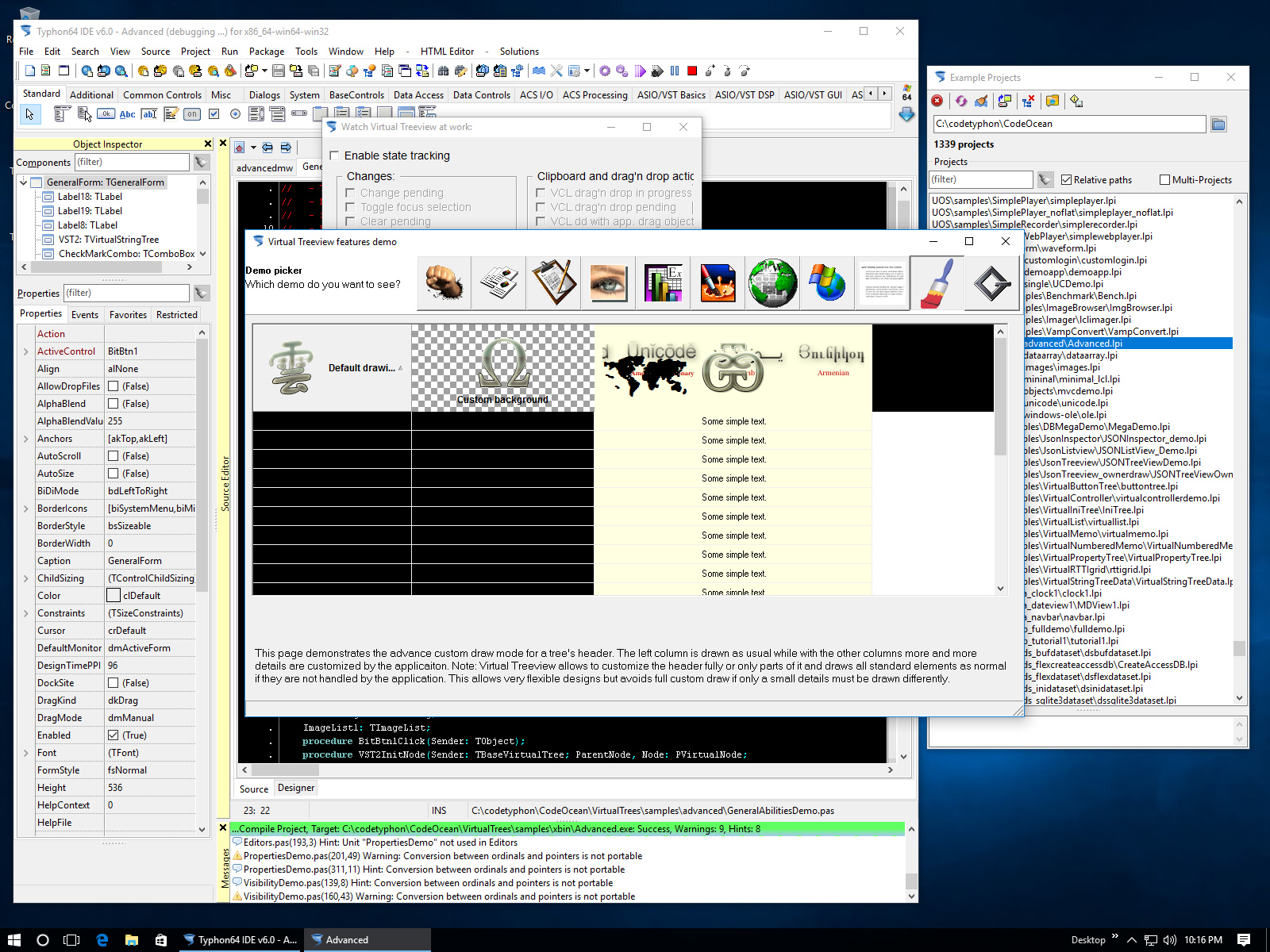
Task: Select the clipboard-and-pencil demo button
Action: 553,282
